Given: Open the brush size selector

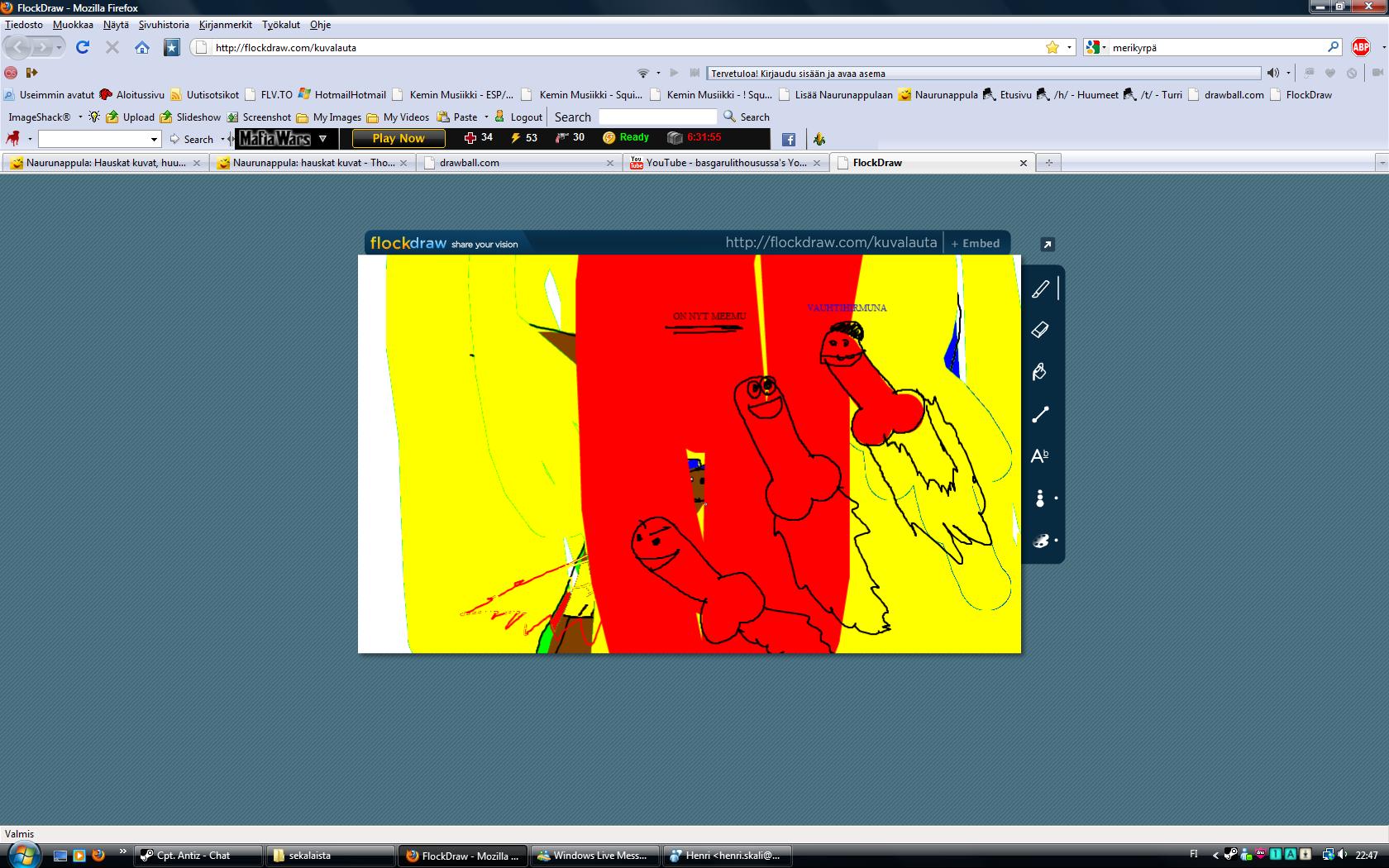Looking at the screenshot, I should click(x=1040, y=498).
